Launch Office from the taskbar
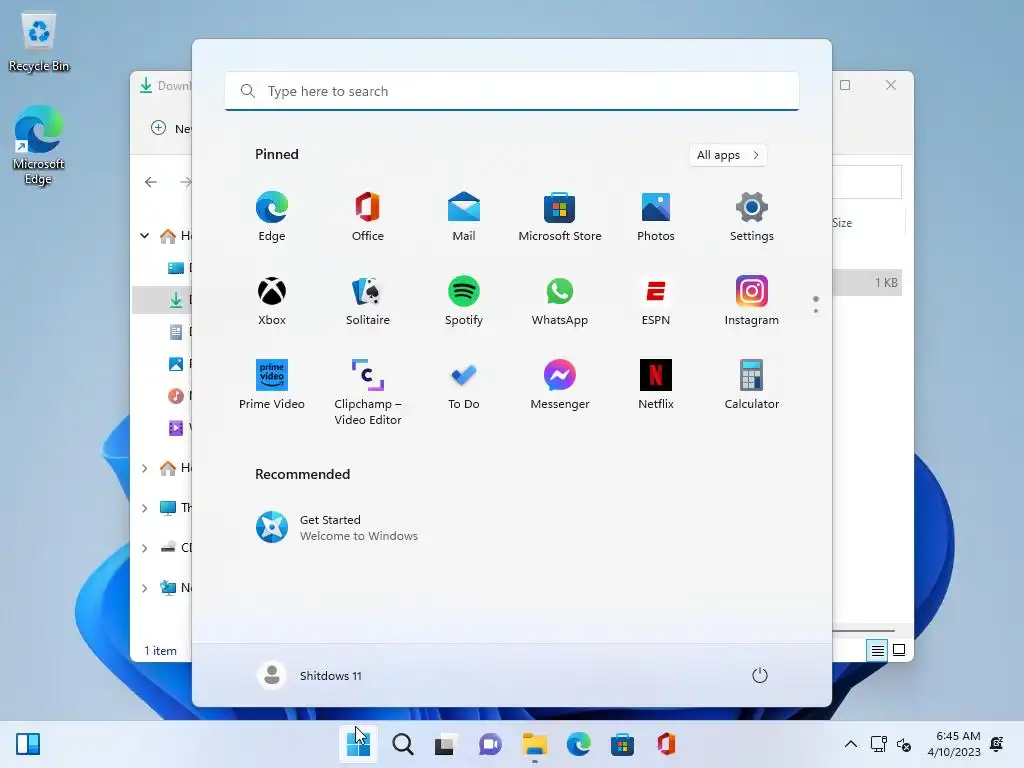This screenshot has width=1024, height=768. 666,744
